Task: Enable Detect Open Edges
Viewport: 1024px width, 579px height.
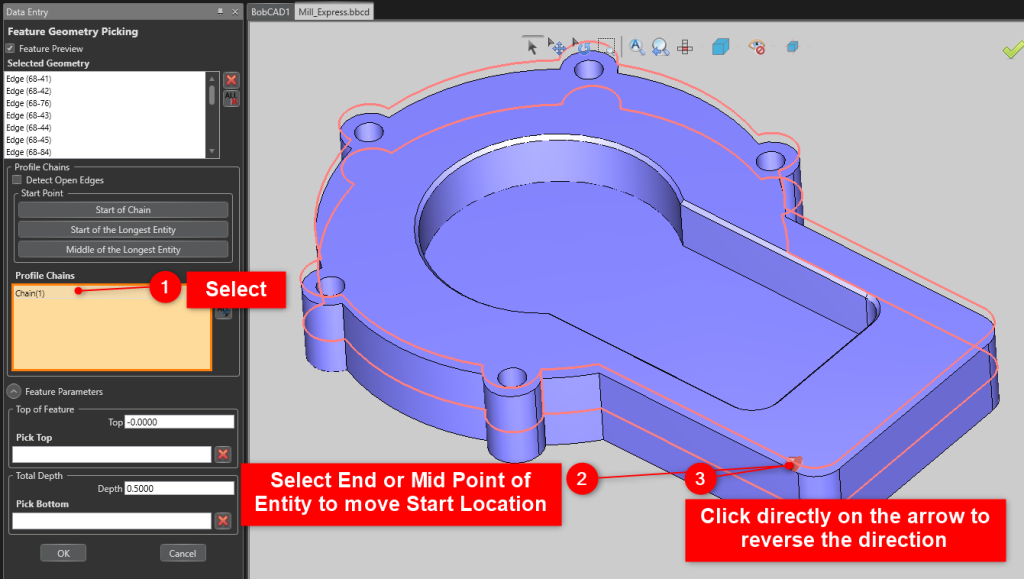Action: click(x=16, y=180)
